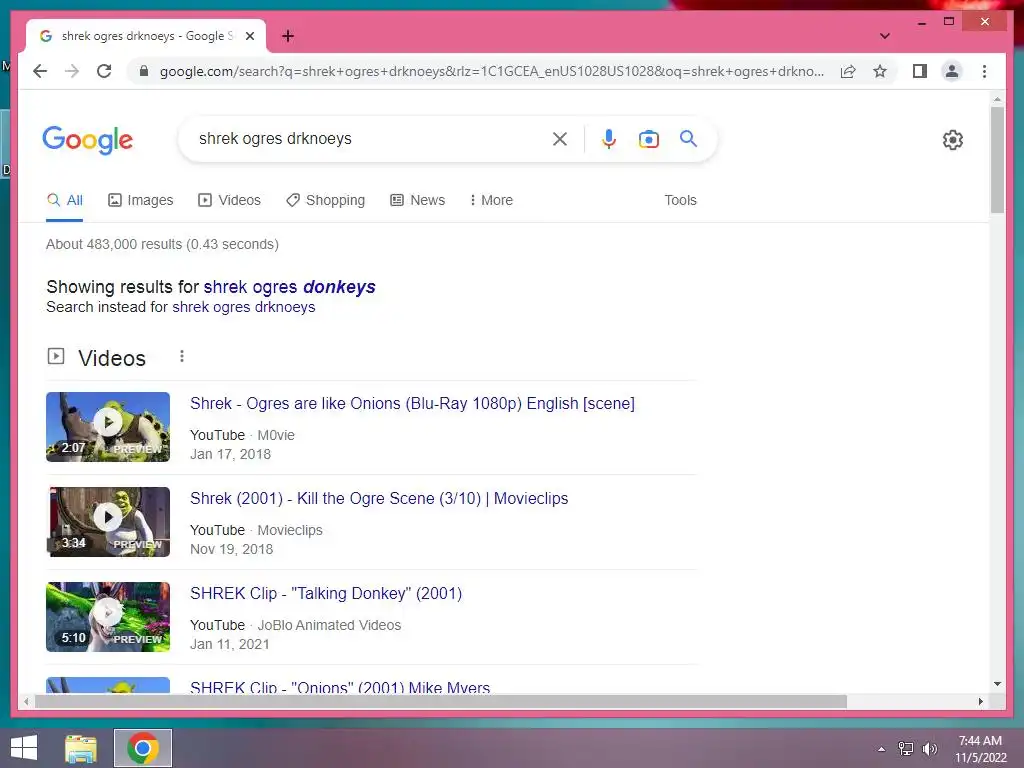This screenshot has width=1024, height=768.
Task: Play the Kill the Ogre Scene thumbnail
Action: (108, 522)
